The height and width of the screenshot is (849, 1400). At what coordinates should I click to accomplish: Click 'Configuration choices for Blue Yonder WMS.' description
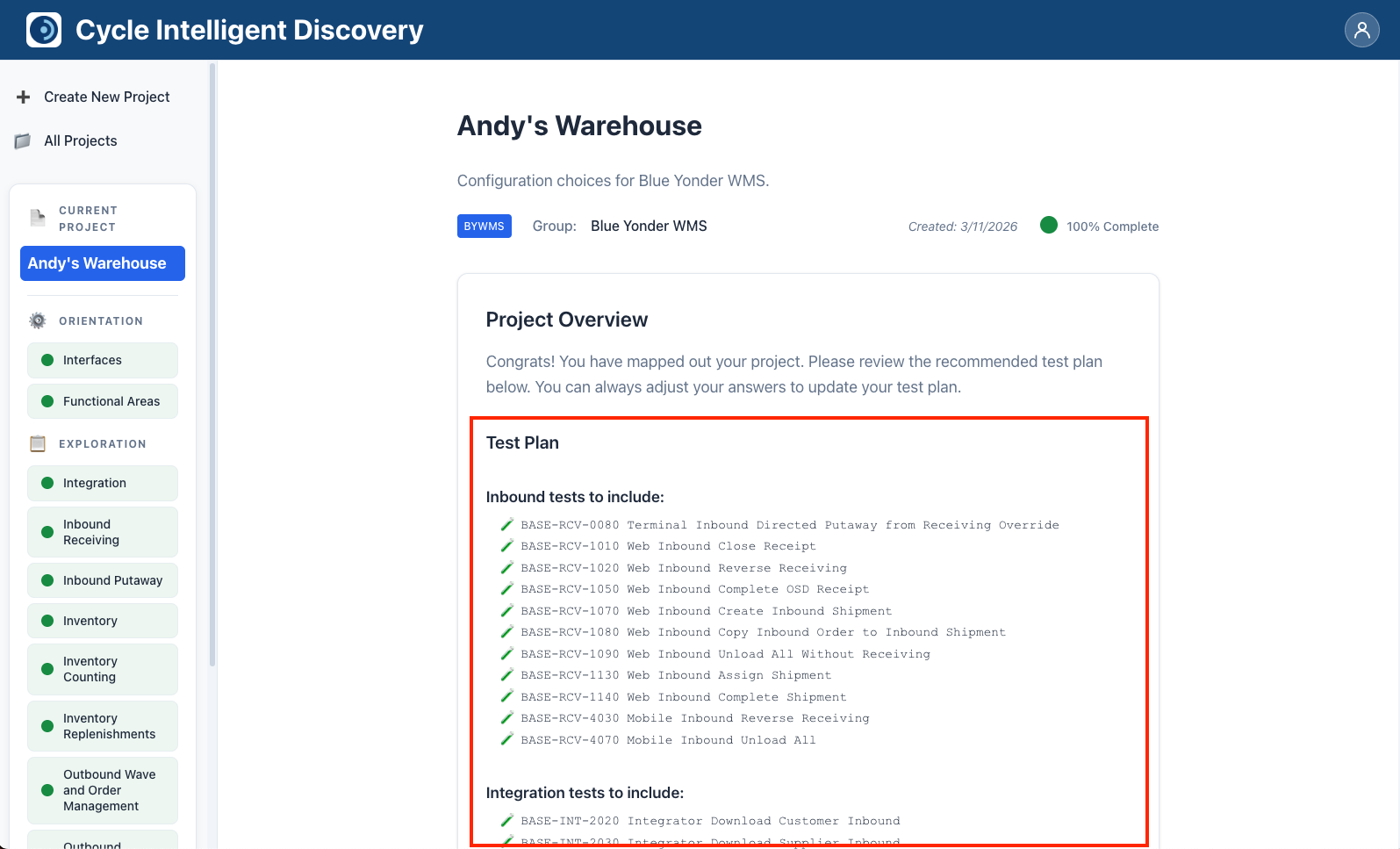[x=613, y=181]
